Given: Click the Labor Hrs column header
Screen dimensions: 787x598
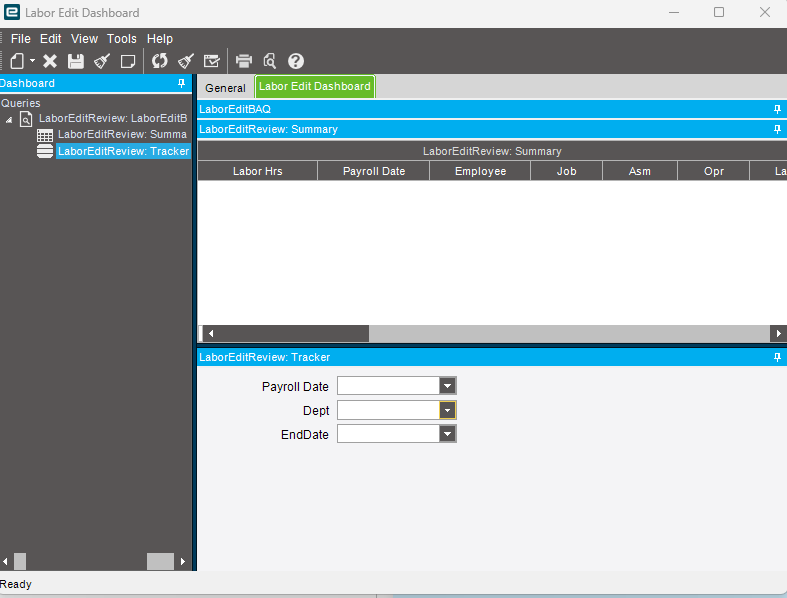Looking at the screenshot, I should tap(257, 171).
